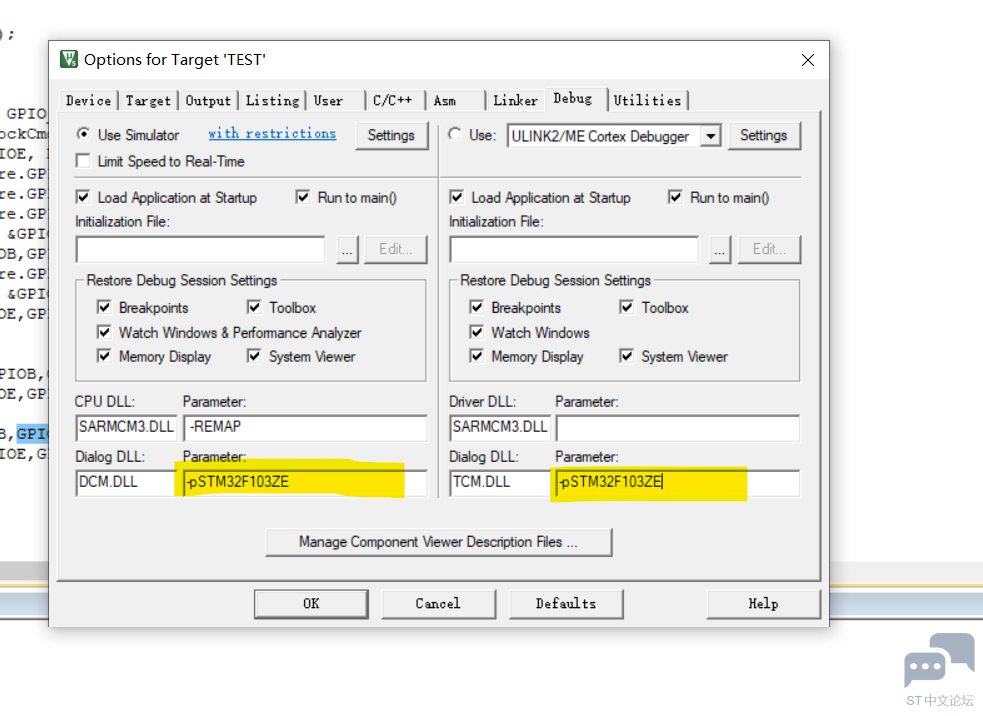
Task: Click empty Driver DLL parameter field
Action: pos(678,428)
